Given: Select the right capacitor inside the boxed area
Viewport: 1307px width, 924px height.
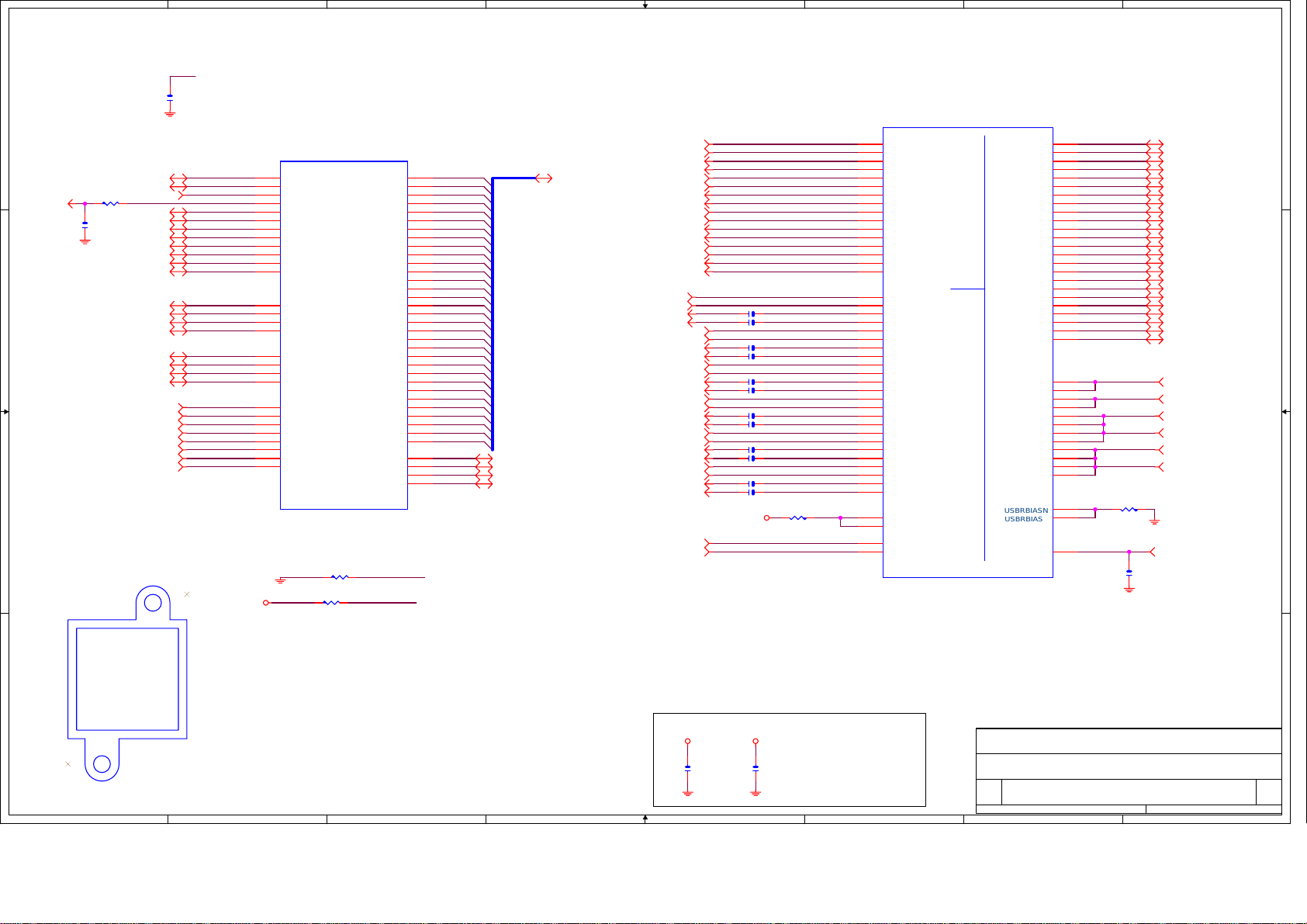Looking at the screenshot, I should pyautogui.click(x=756, y=768).
